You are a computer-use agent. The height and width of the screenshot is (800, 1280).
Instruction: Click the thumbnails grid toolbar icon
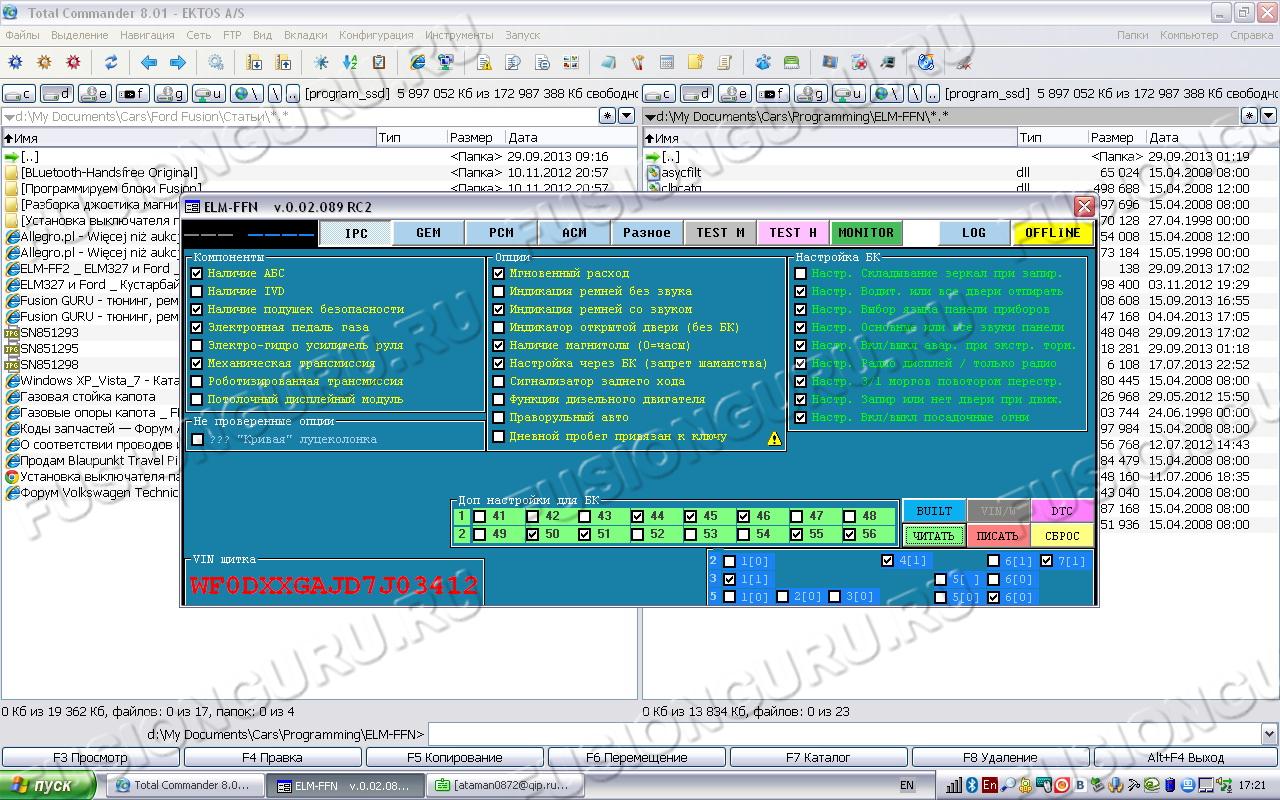572,62
